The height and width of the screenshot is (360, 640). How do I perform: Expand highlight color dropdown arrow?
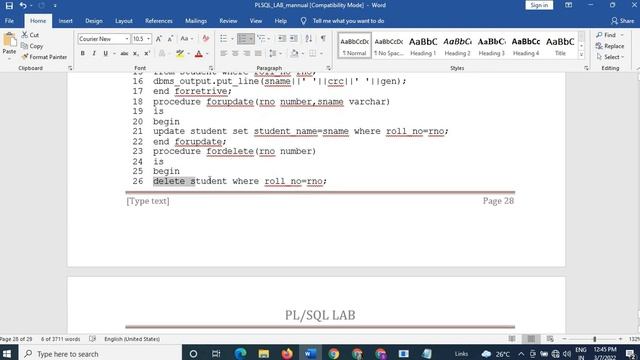189,53
